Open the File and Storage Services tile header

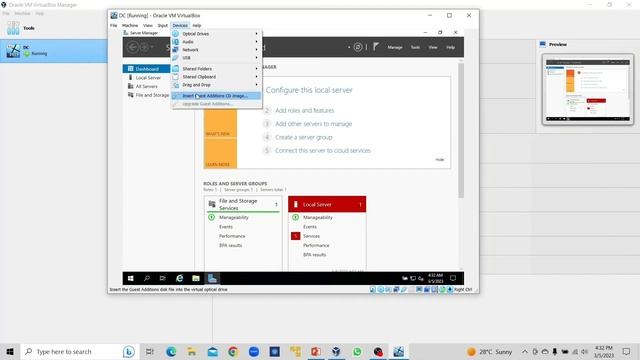pos(243,204)
